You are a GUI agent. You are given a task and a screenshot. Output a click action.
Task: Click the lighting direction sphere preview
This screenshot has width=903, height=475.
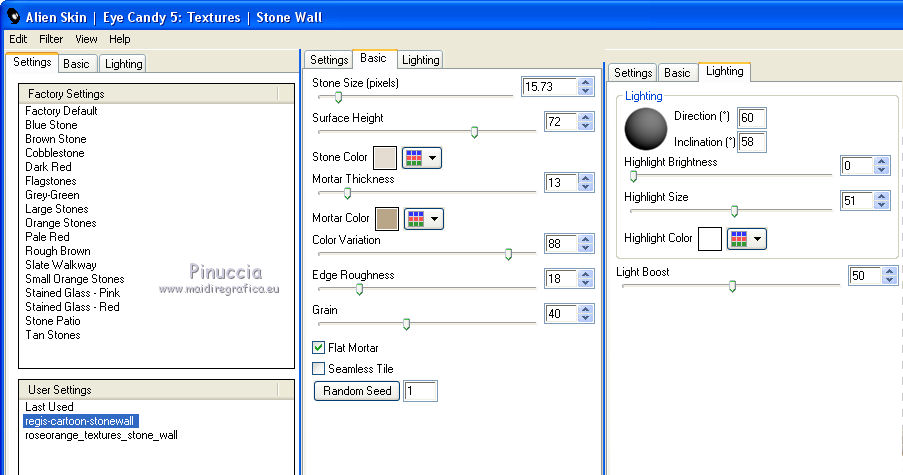[646, 129]
